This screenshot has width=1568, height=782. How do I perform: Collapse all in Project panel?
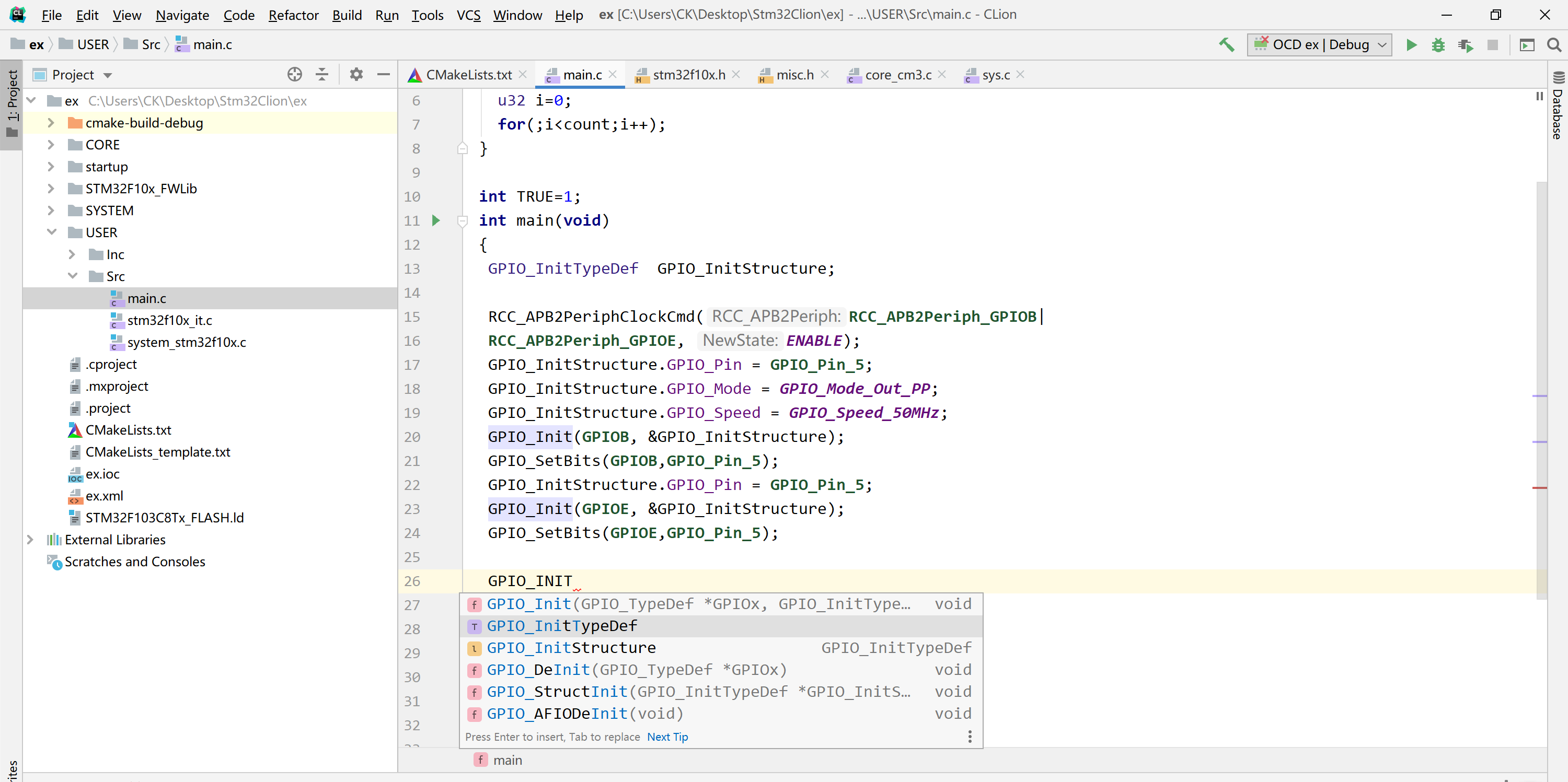click(x=322, y=74)
